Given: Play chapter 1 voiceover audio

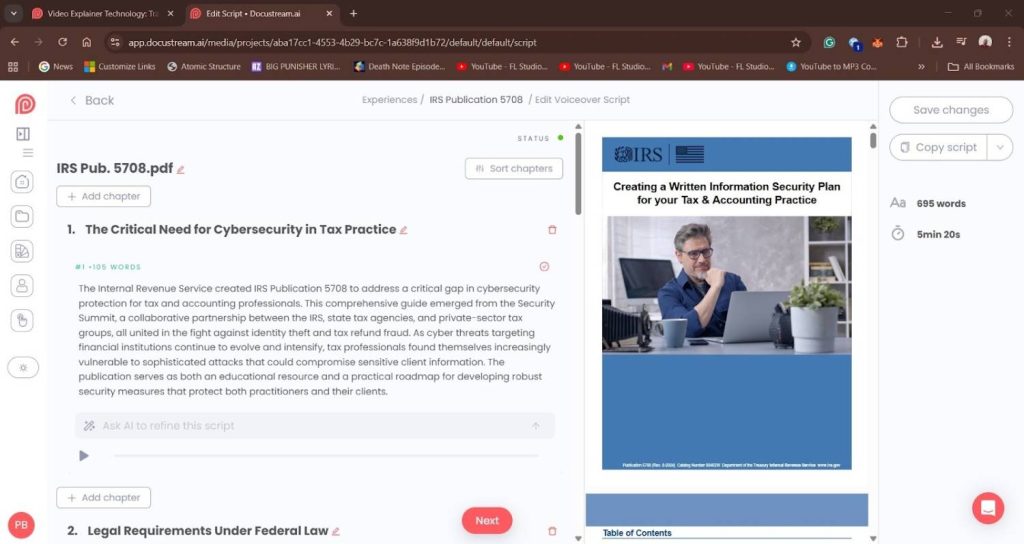Looking at the screenshot, I should coord(84,456).
